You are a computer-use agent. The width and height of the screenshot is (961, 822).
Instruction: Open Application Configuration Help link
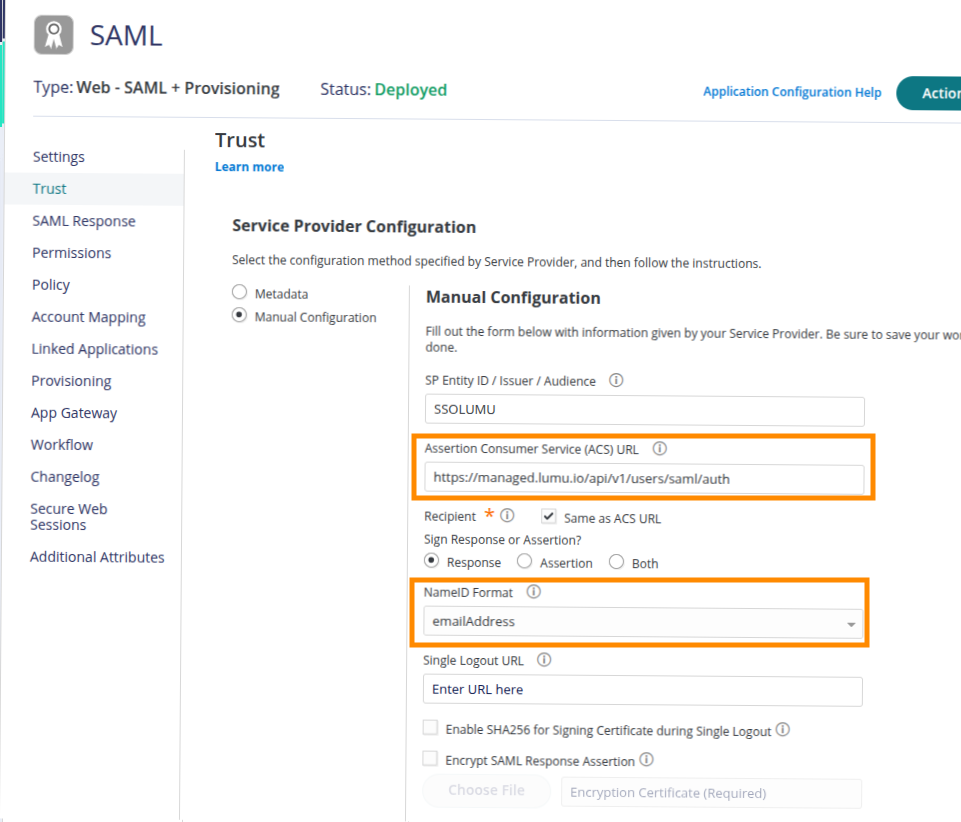pyautogui.click(x=792, y=92)
